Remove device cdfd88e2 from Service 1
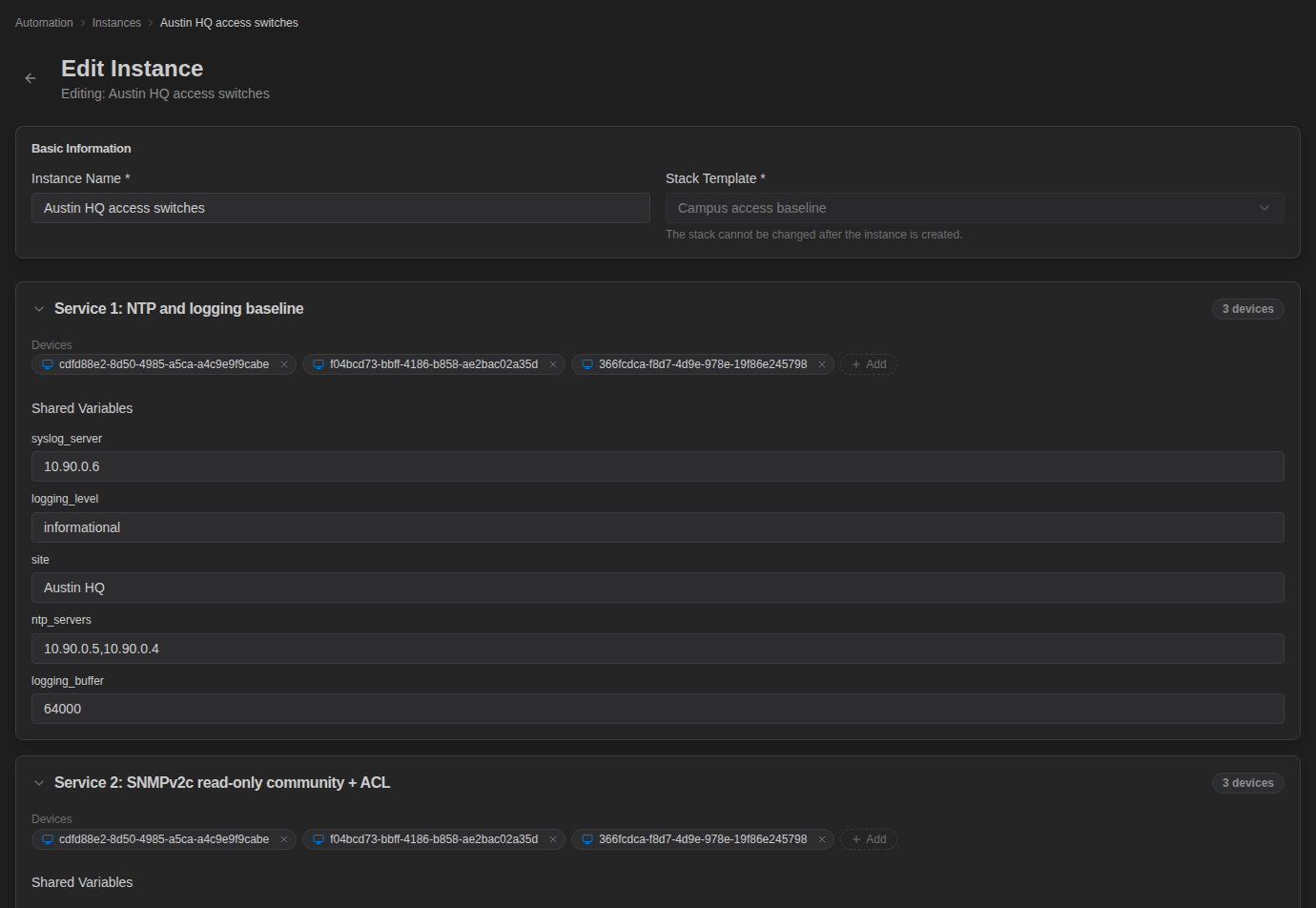This screenshot has height=908, width=1316. (284, 364)
